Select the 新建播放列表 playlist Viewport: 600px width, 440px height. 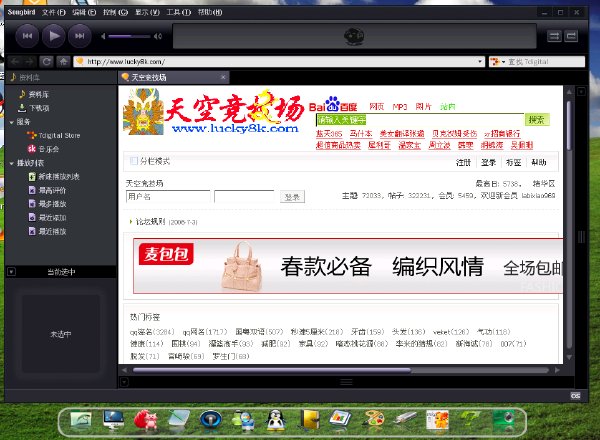pyautogui.click(x=59, y=176)
